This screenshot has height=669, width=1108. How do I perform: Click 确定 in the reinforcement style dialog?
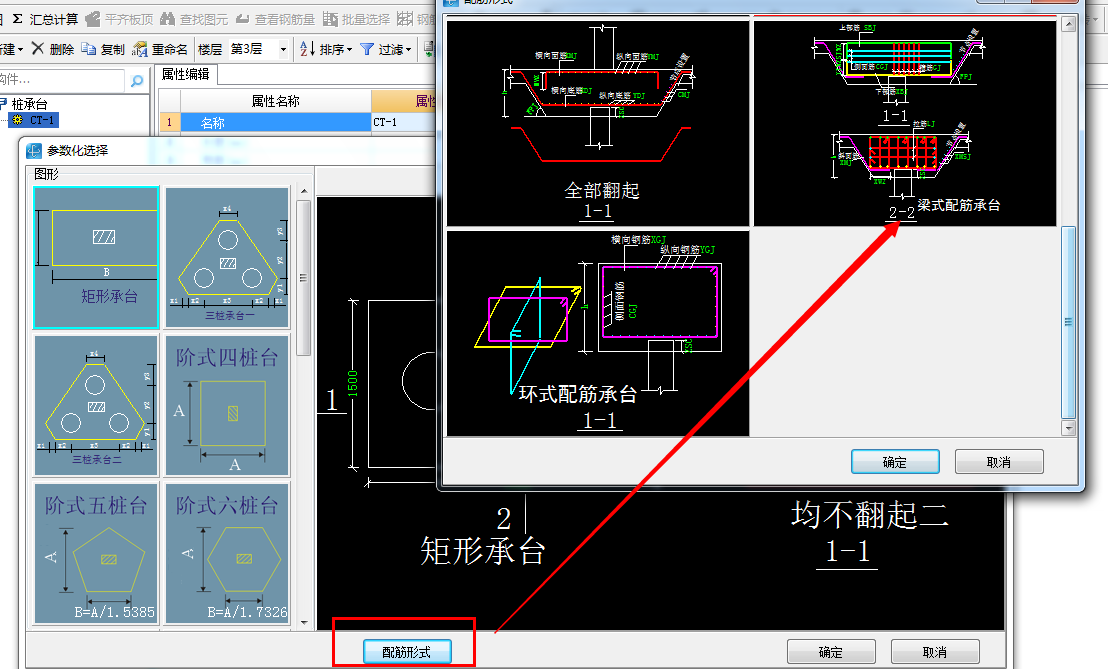tap(895, 462)
